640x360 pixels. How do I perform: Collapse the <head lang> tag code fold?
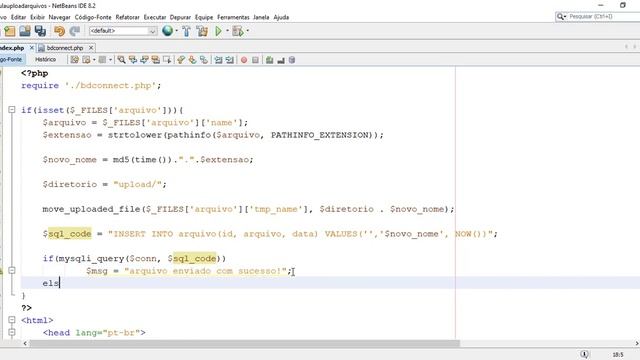pos(12,332)
